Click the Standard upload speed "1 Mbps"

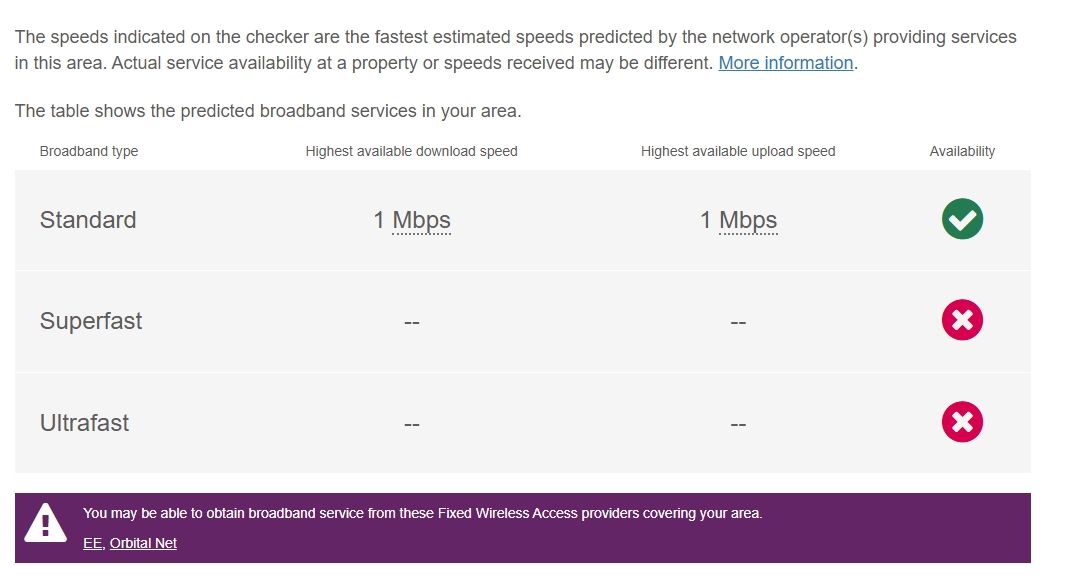738,220
